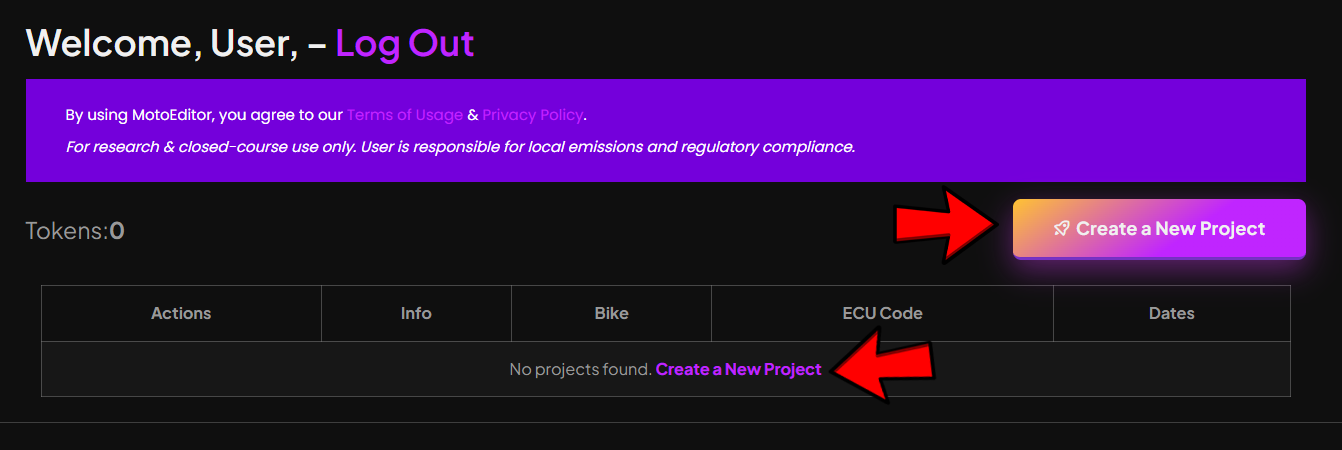The height and width of the screenshot is (450, 1342).
Task: Click the No projects found message
Action: click(x=580, y=369)
